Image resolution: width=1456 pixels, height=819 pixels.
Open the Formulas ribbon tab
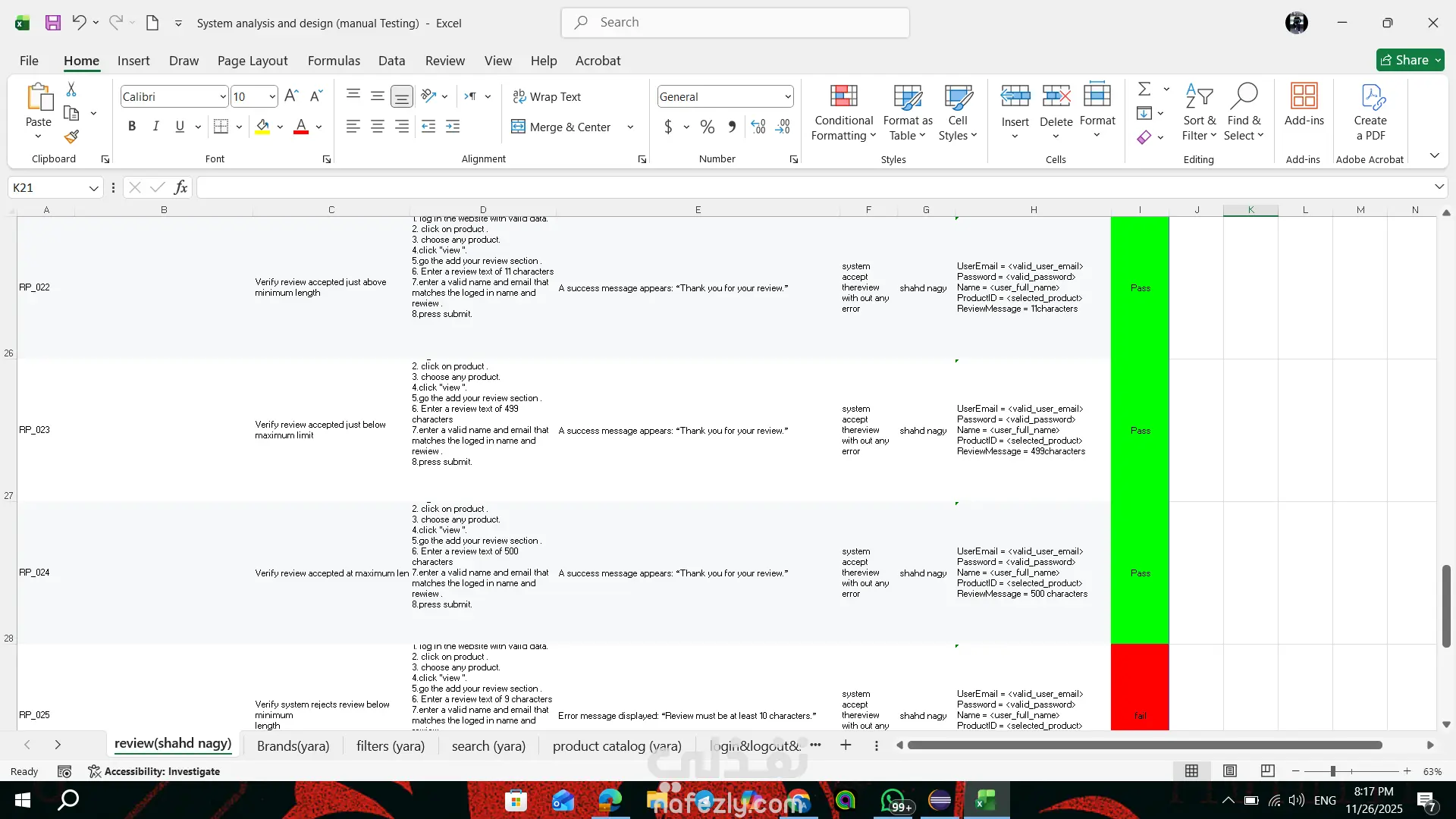pos(334,61)
